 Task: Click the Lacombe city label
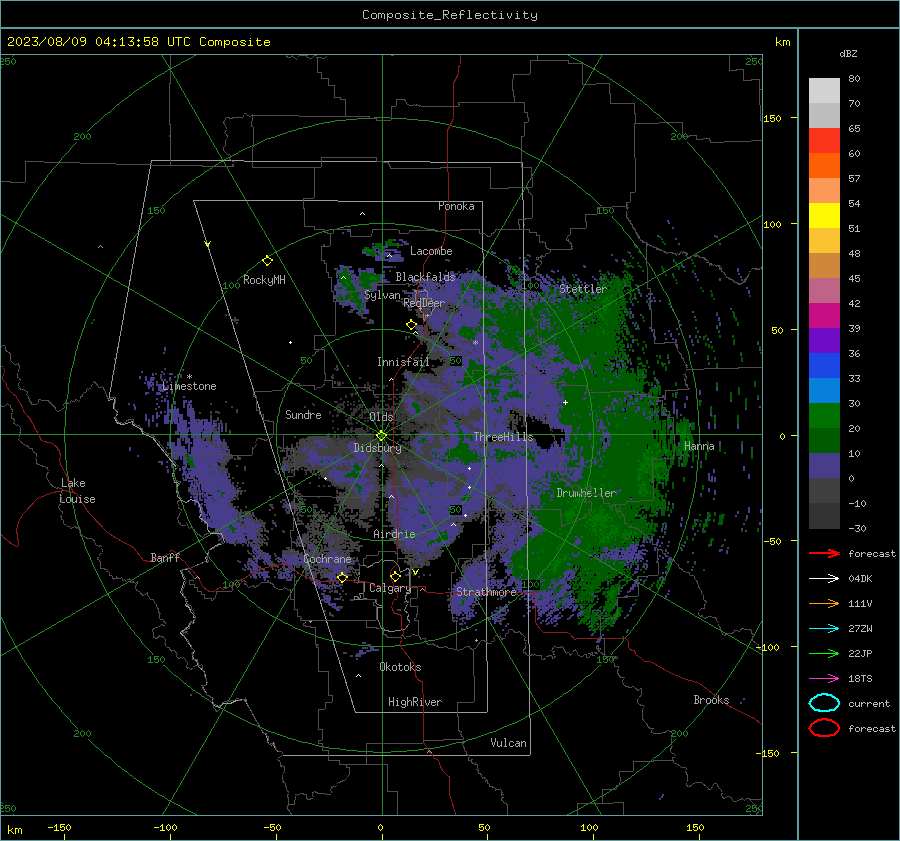pos(431,251)
